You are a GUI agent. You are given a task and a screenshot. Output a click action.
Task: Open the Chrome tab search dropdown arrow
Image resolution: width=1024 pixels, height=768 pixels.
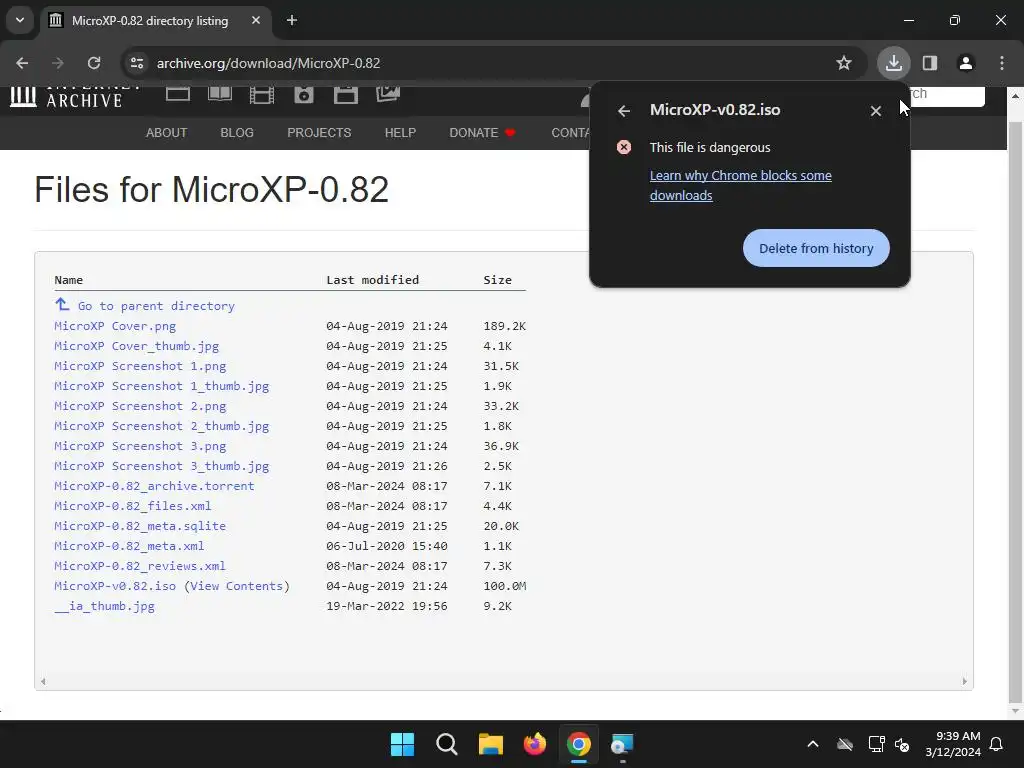[20, 20]
